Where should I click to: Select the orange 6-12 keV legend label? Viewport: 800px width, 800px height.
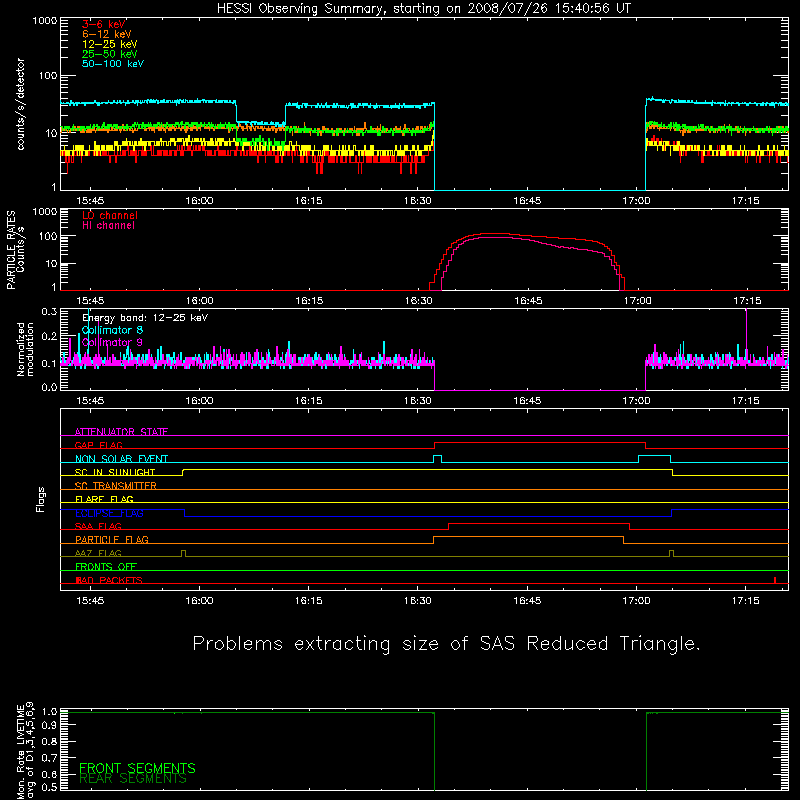[107, 34]
